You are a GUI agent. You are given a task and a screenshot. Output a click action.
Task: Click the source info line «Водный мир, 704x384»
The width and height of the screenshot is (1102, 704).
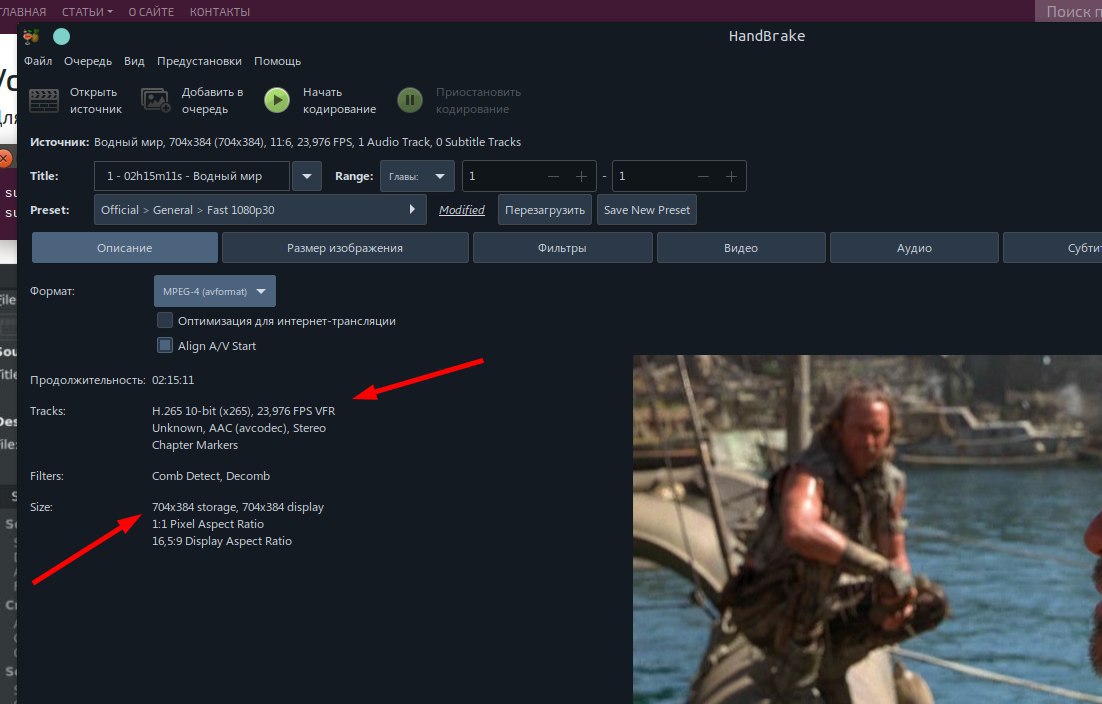pos(307,142)
